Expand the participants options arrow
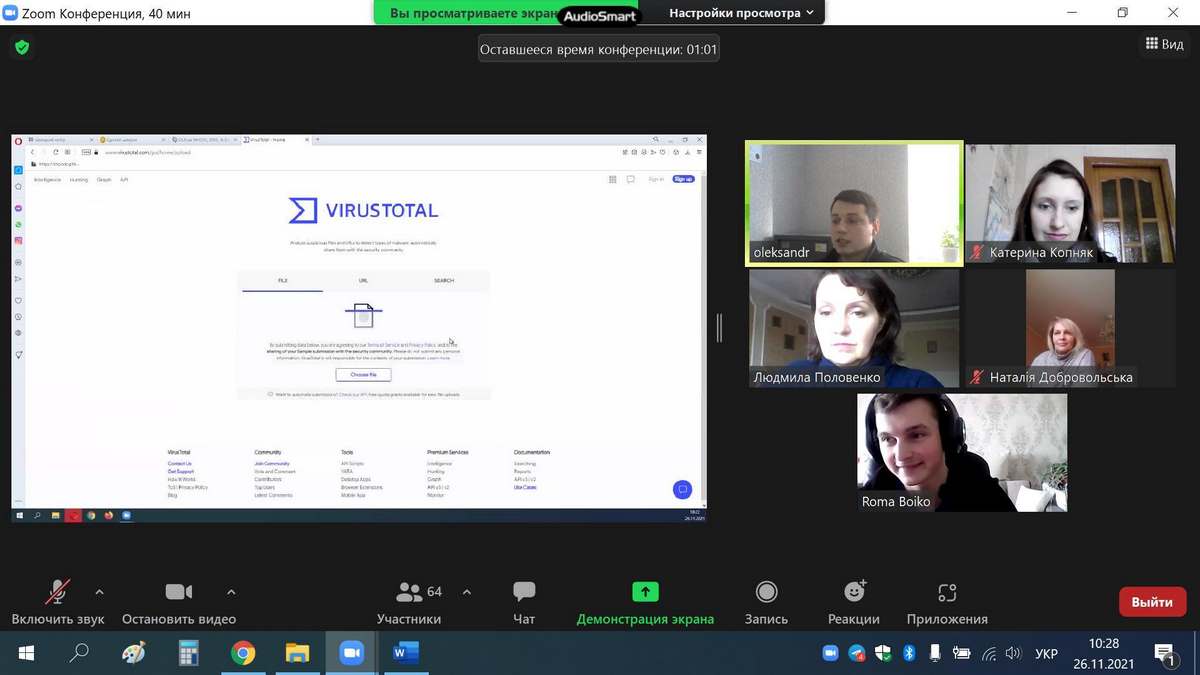The width and height of the screenshot is (1200, 675). [x=467, y=592]
